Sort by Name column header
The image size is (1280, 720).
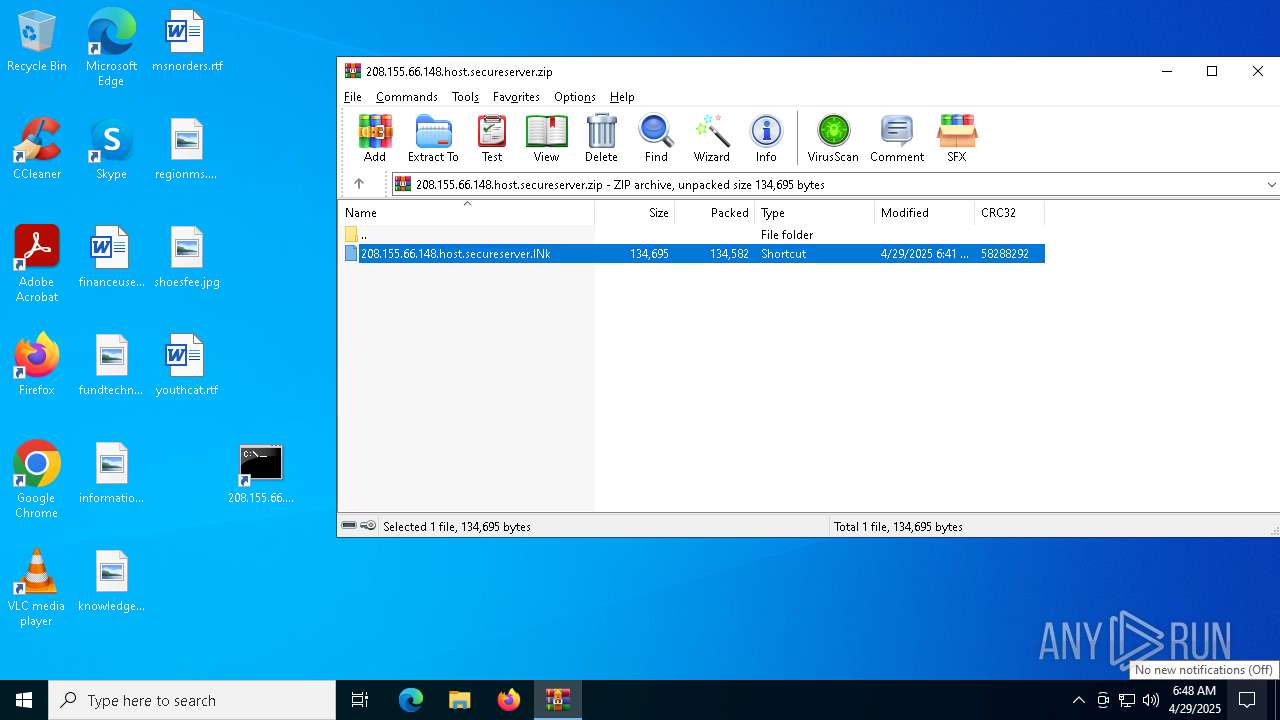pos(466,213)
